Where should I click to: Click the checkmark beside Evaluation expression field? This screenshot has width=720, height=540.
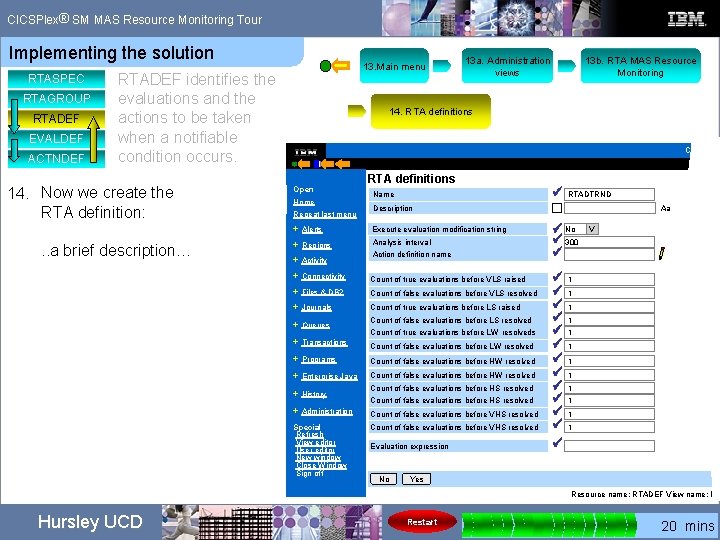click(557, 443)
